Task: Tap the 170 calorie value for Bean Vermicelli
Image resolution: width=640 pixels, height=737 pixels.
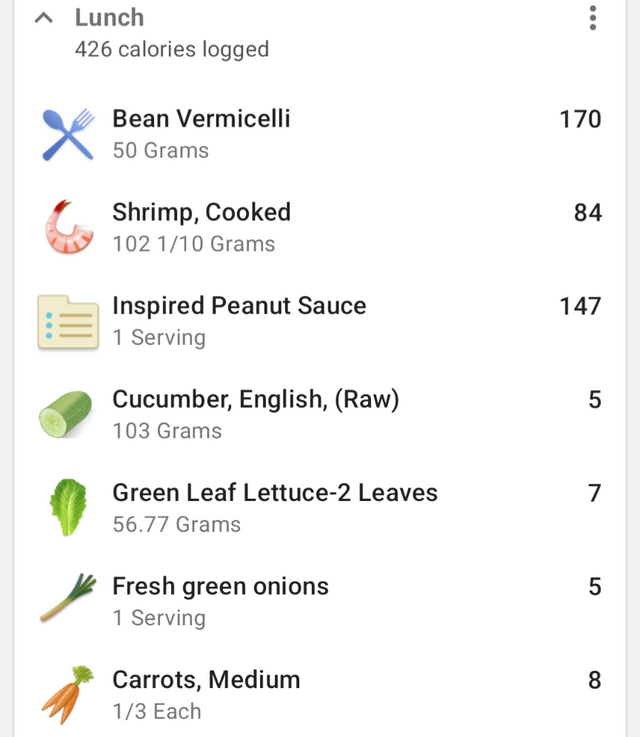Action: click(x=580, y=119)
